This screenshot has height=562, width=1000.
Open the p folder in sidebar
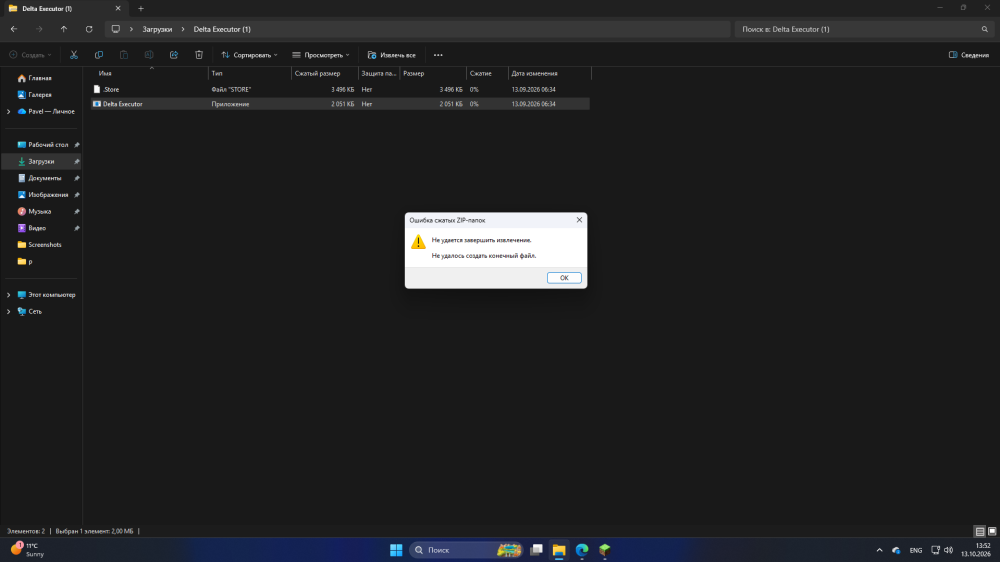pos(29,261)
